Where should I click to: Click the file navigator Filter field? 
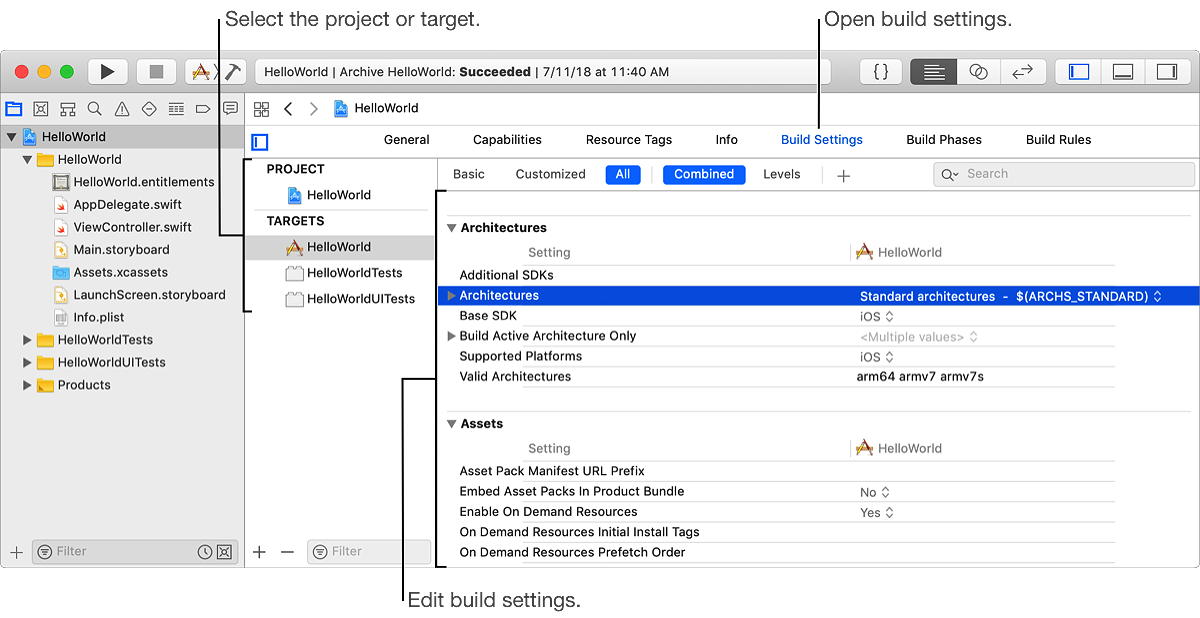click(x=134, y=552)
